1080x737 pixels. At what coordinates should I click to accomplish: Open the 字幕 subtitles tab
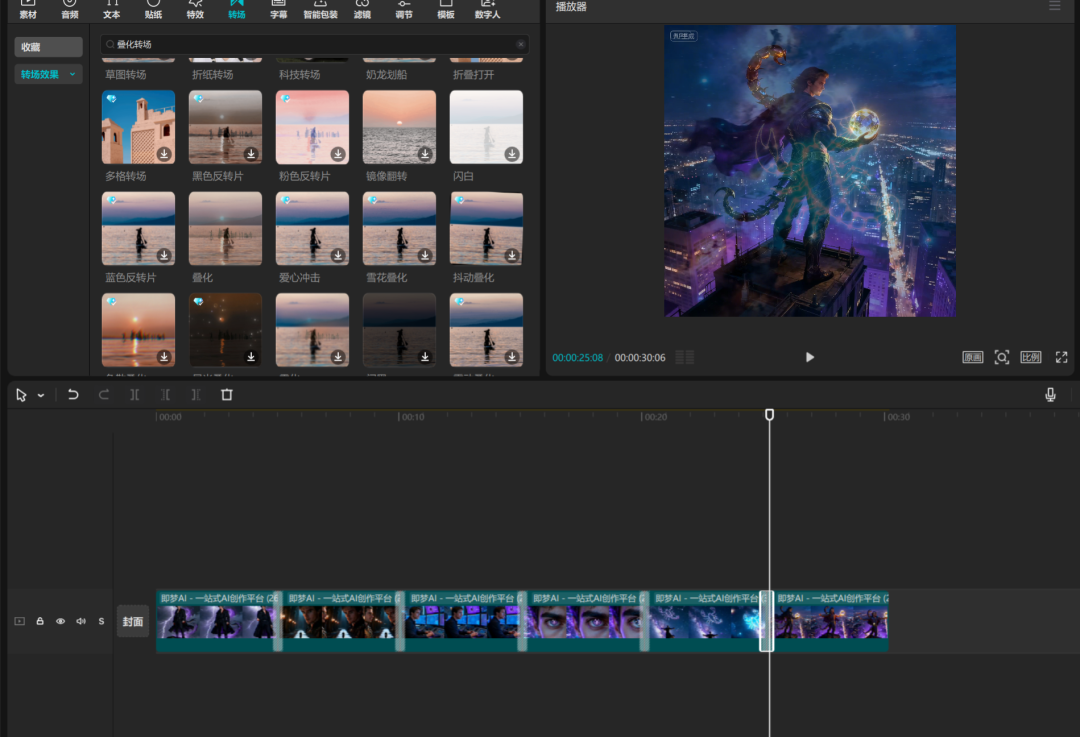pyautogui.click(x=278, y=10)
